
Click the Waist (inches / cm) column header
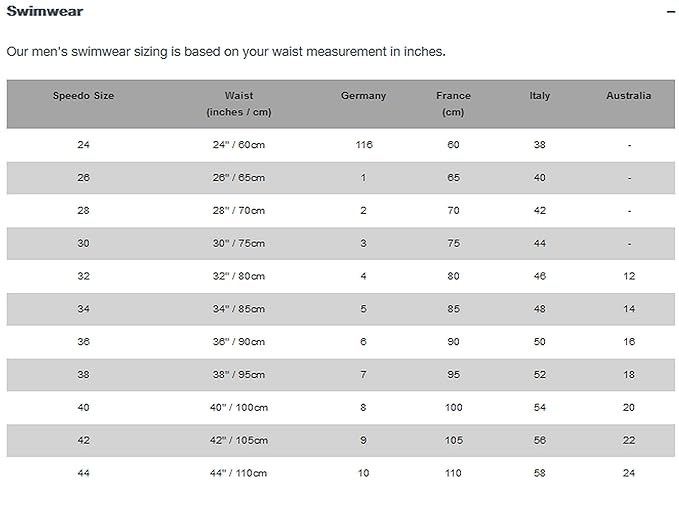[x=239, y=104]
